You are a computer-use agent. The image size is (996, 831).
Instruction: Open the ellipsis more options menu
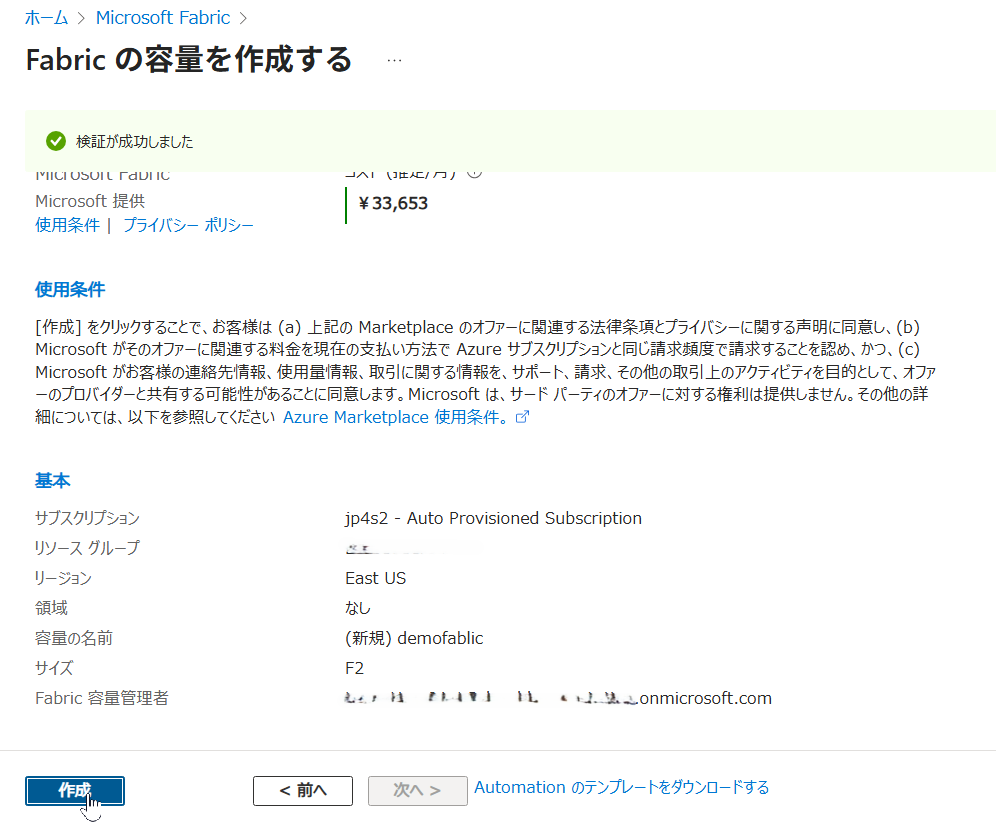pyautogui.click(x=394, y=60)
